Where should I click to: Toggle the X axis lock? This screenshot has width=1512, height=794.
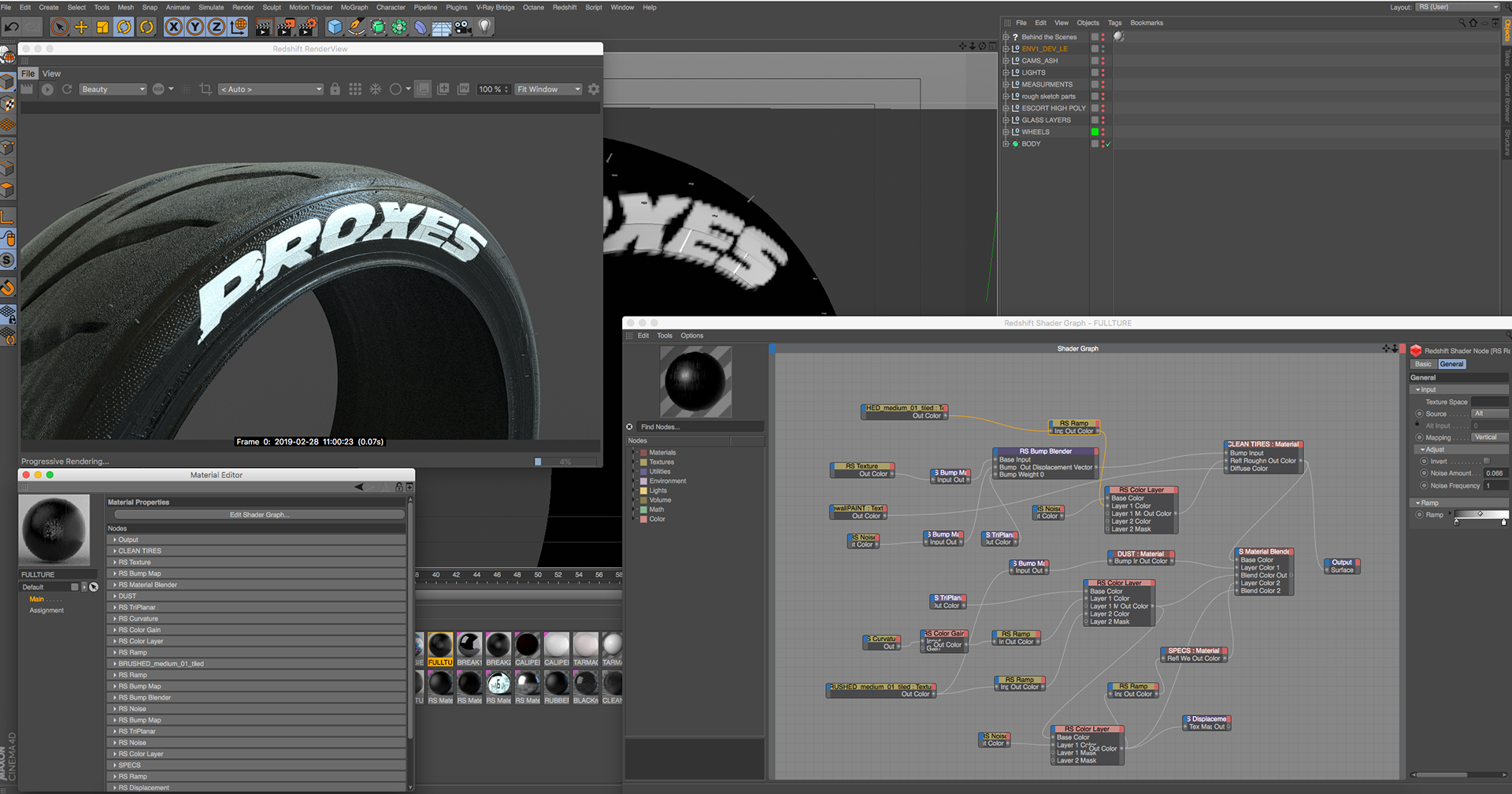173,27
